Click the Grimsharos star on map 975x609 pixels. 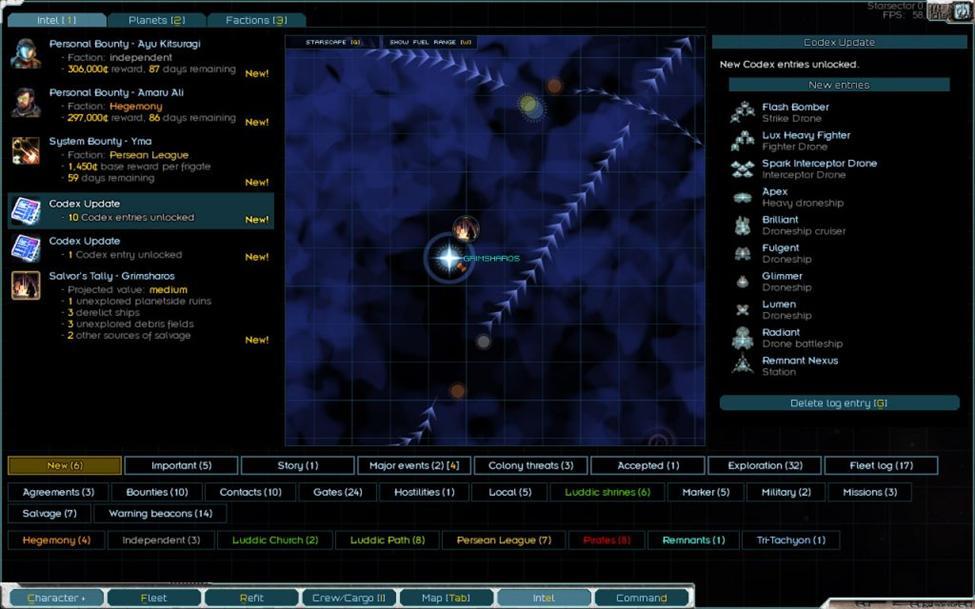(449, 259)
